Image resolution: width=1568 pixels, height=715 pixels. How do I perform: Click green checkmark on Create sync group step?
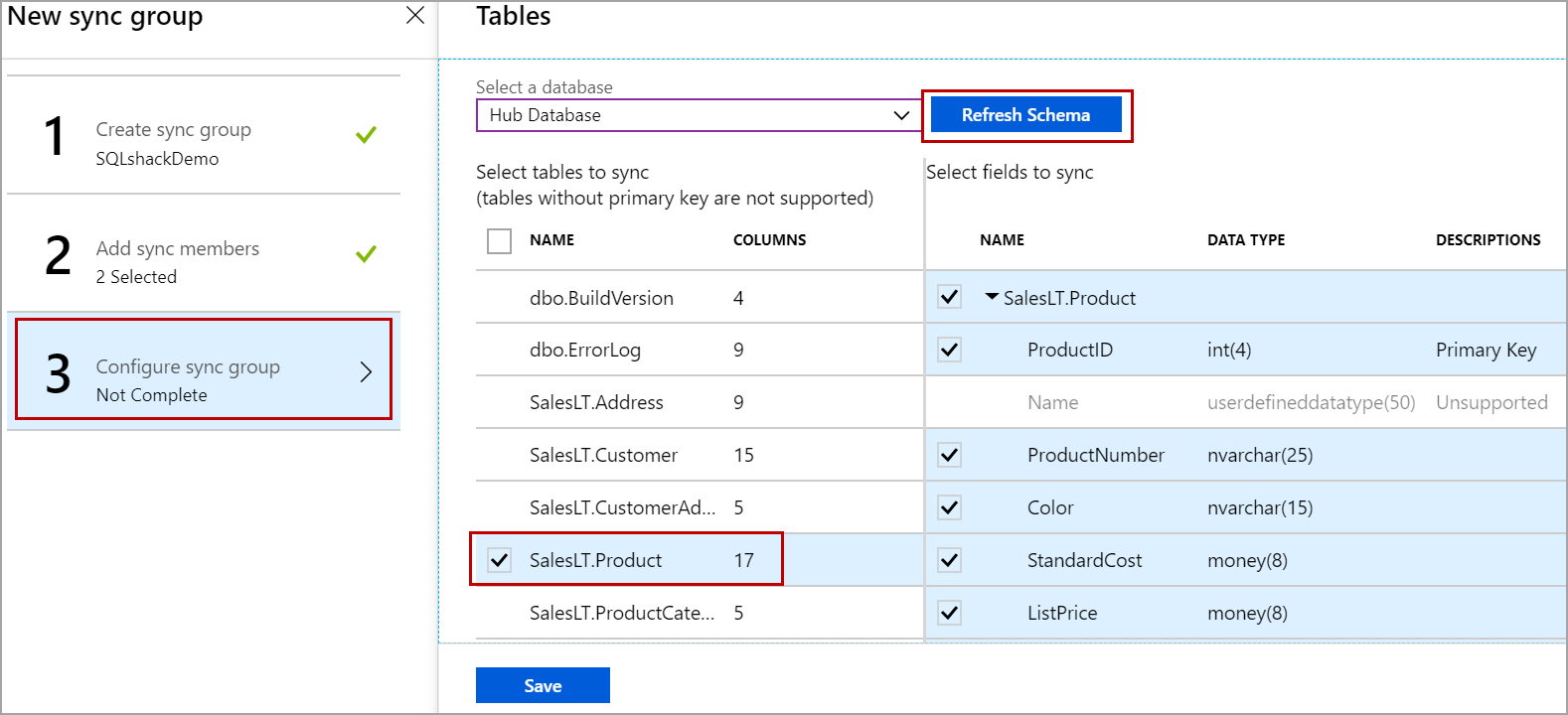pos(366,134)
